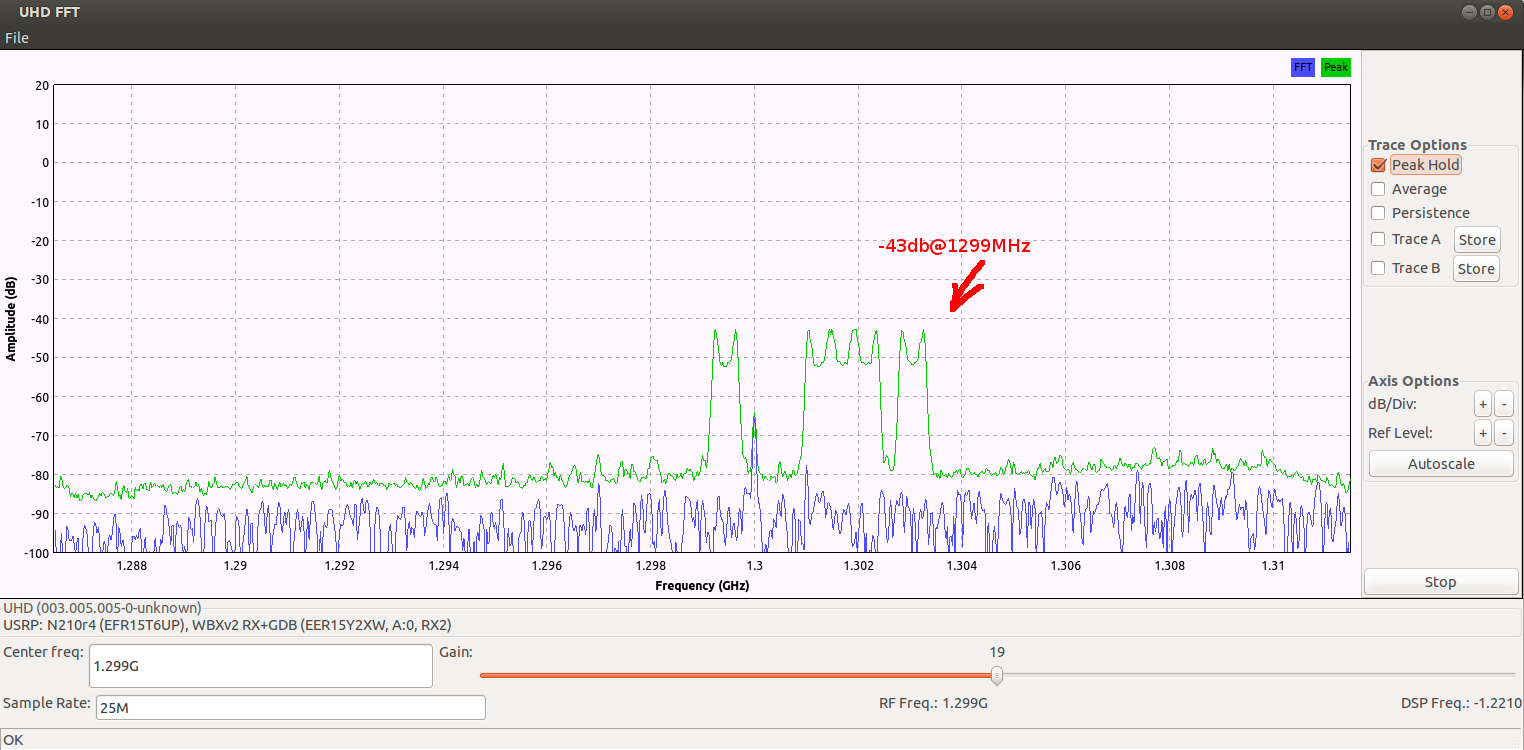Viewport: 1524px width, 750px height.
Task: Maximize the UHD FFT window
Action: 1487,12
